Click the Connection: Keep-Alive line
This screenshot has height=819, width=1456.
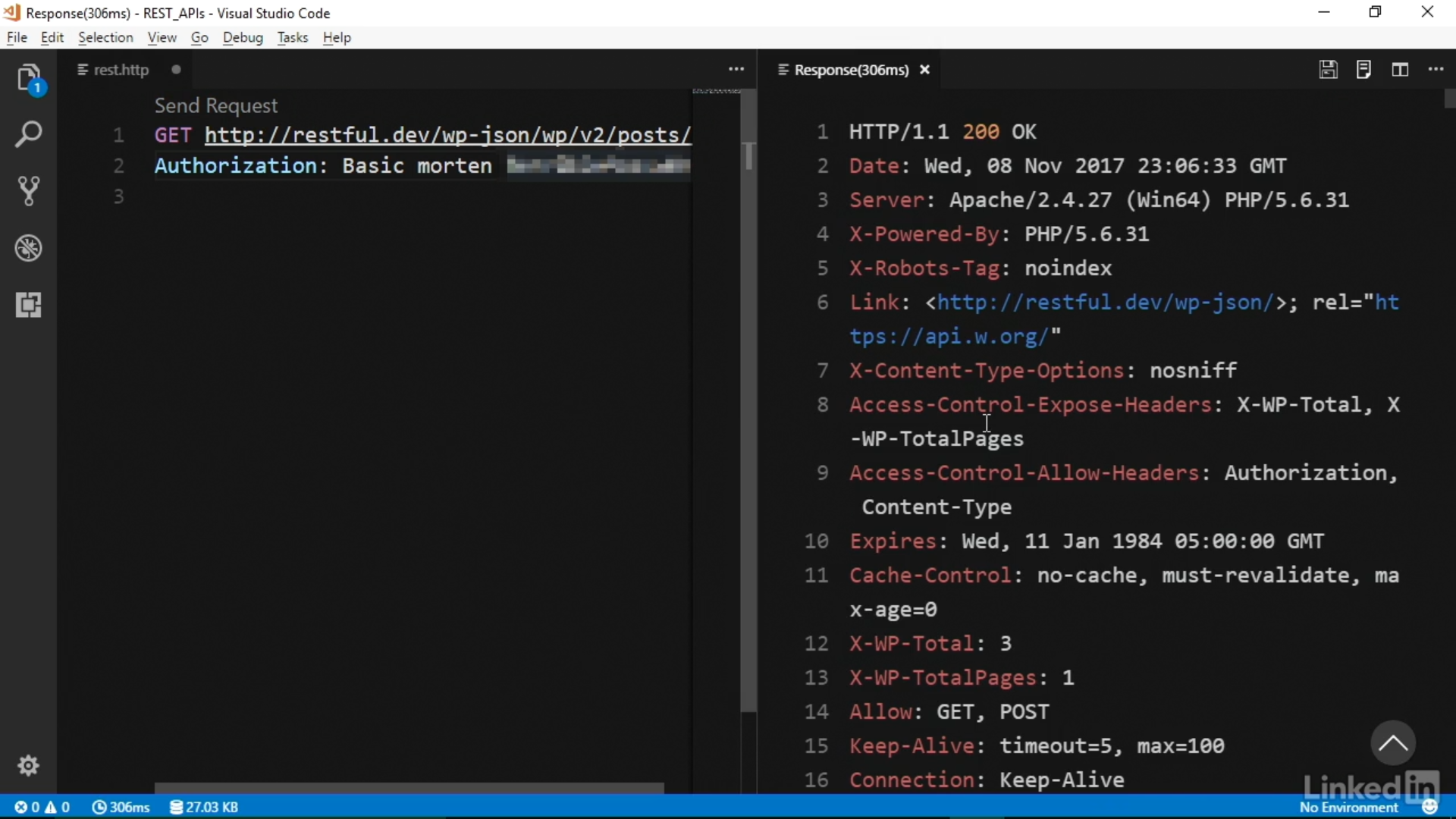tap(987, 780)
